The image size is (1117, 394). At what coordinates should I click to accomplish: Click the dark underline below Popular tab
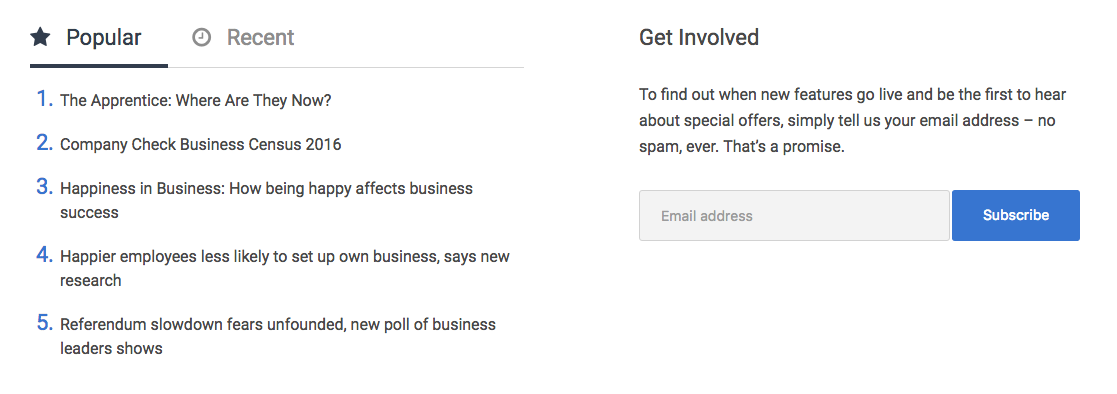99,66
